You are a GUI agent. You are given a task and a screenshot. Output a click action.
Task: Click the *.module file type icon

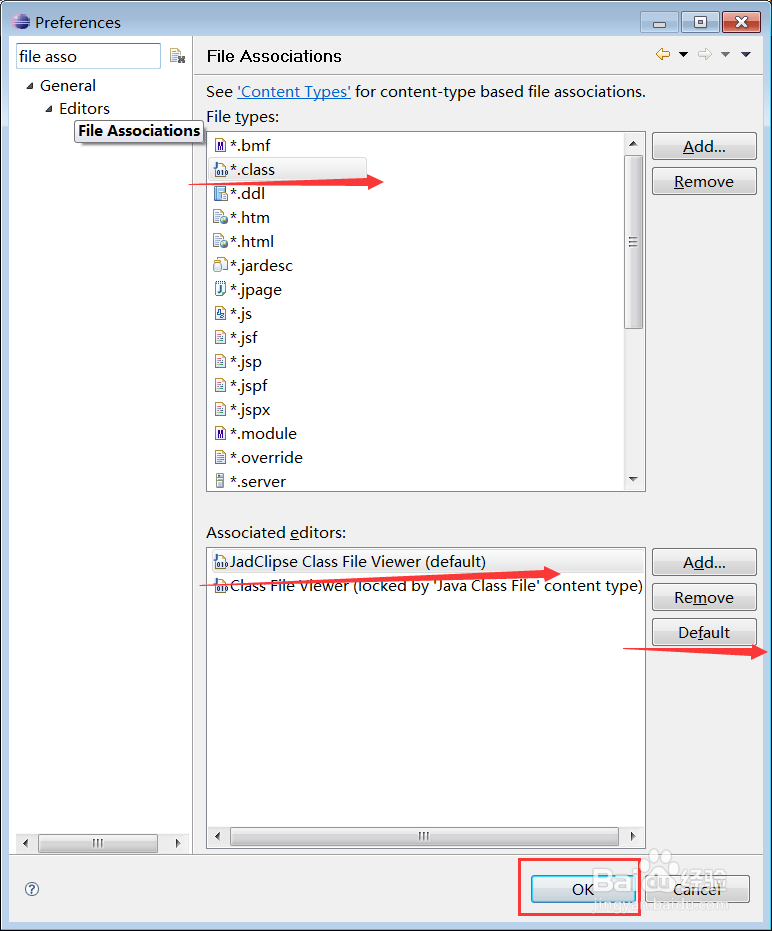coord(220,433)
